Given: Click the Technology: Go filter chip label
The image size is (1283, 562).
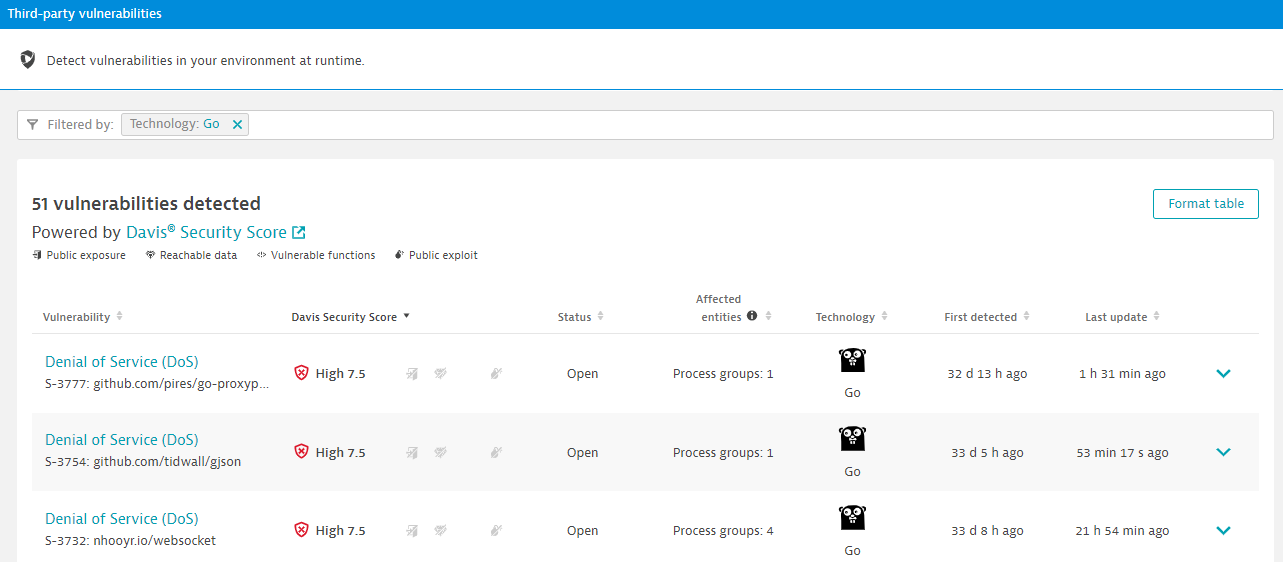Looking at the screenshot, I should point(175,125).
